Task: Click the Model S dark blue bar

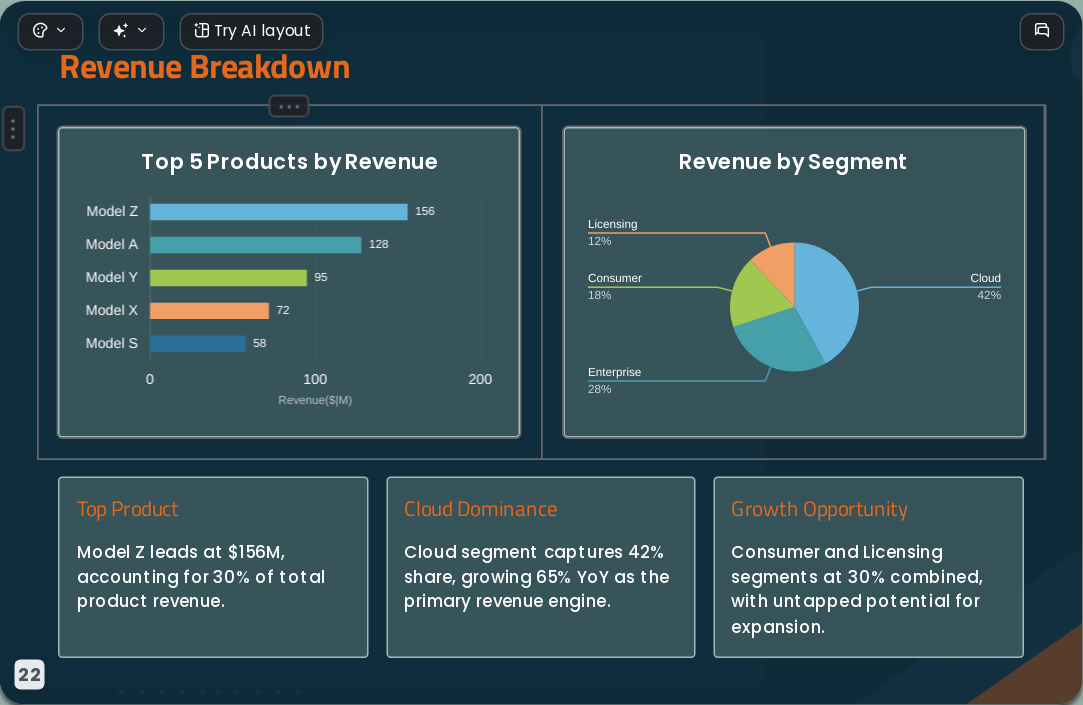Action: [x=198, y=343]
